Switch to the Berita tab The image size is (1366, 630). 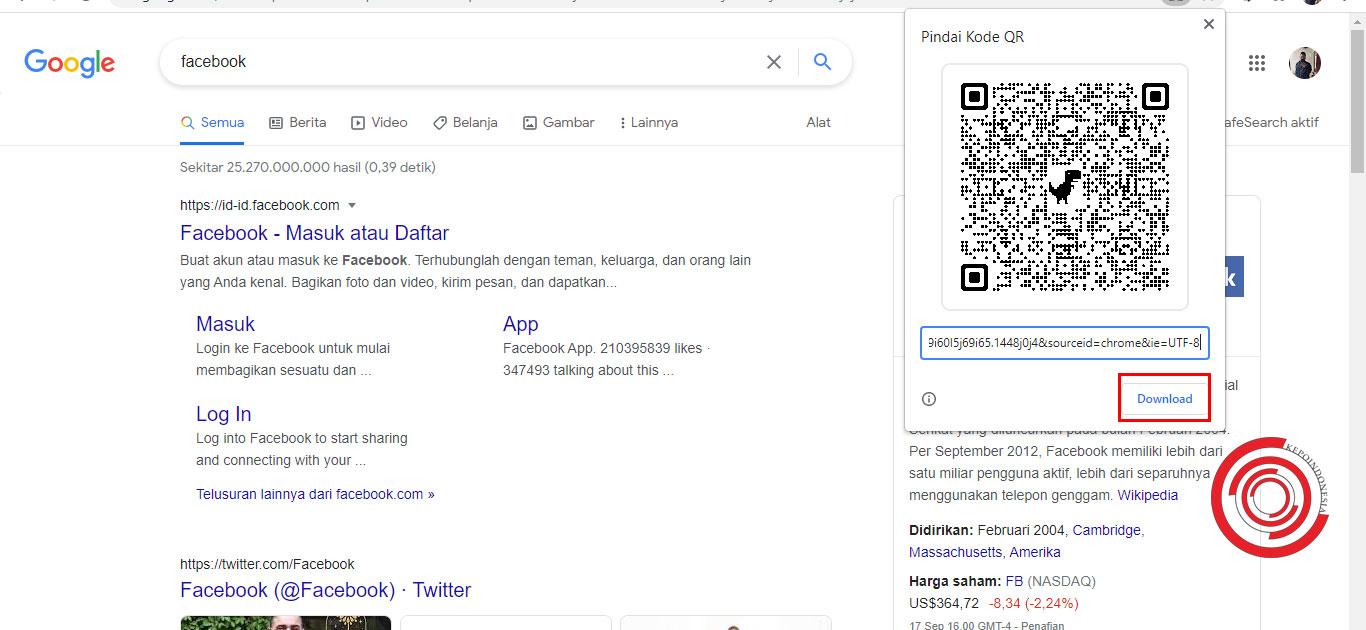coord(297,122)
